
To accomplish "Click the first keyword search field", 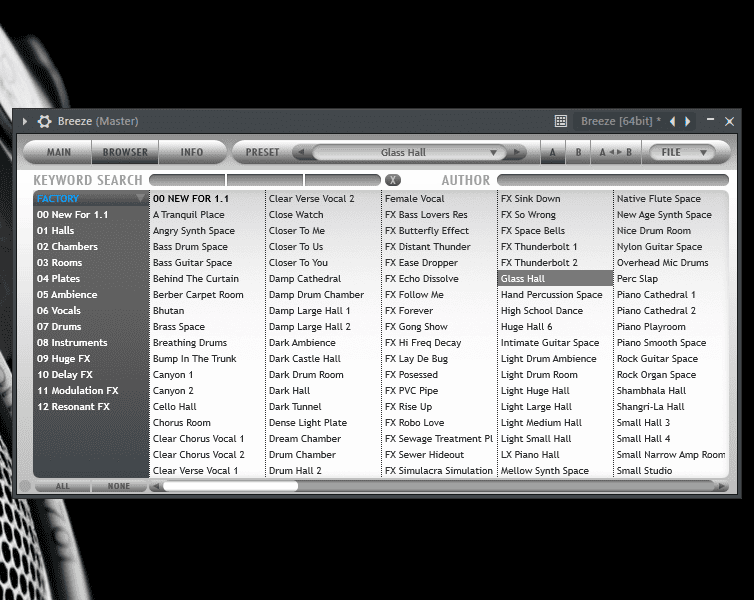I will pyautogui.click(x=187, y=180).
